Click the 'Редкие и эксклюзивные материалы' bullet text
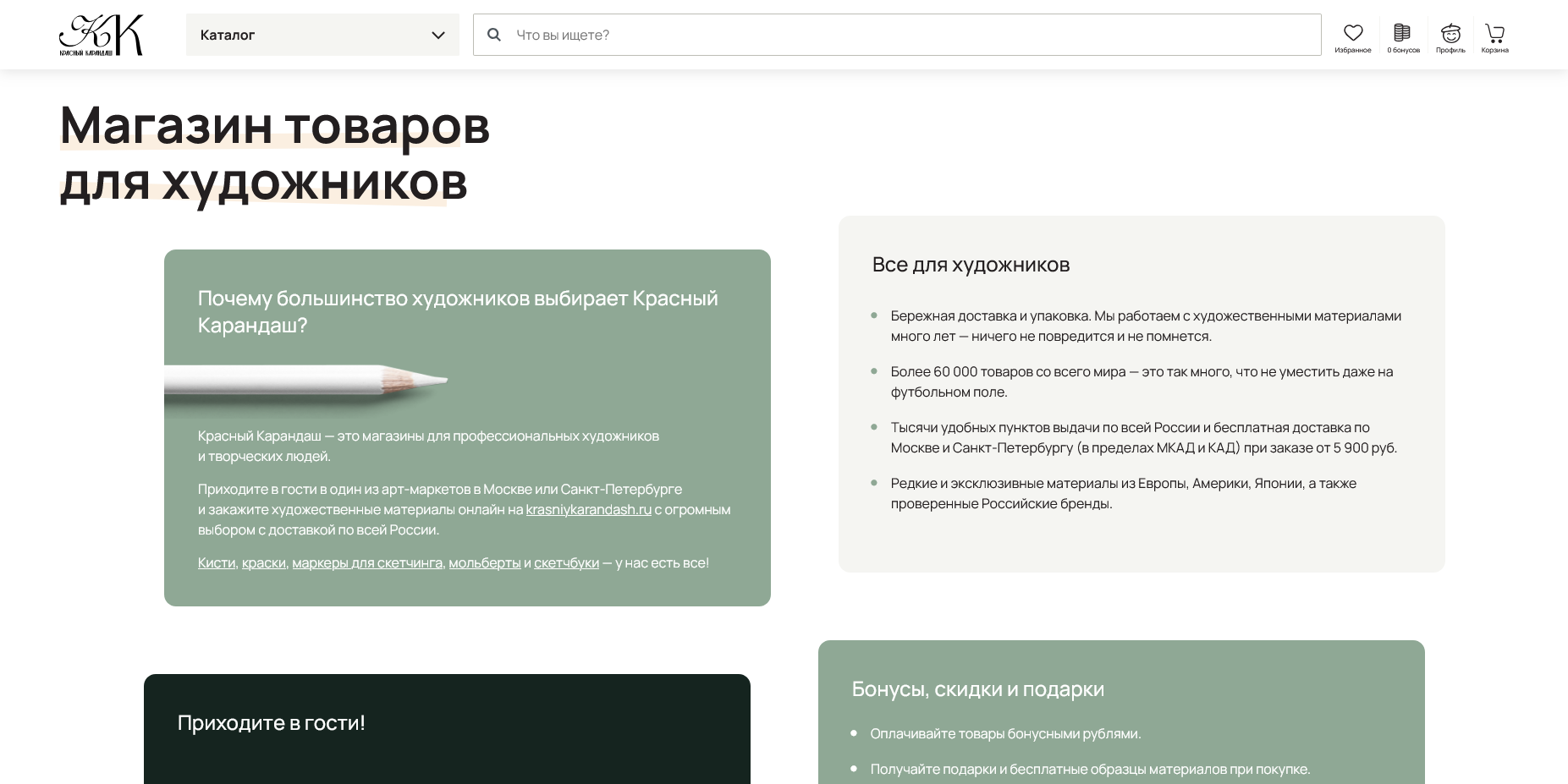 click(1124, 493)
